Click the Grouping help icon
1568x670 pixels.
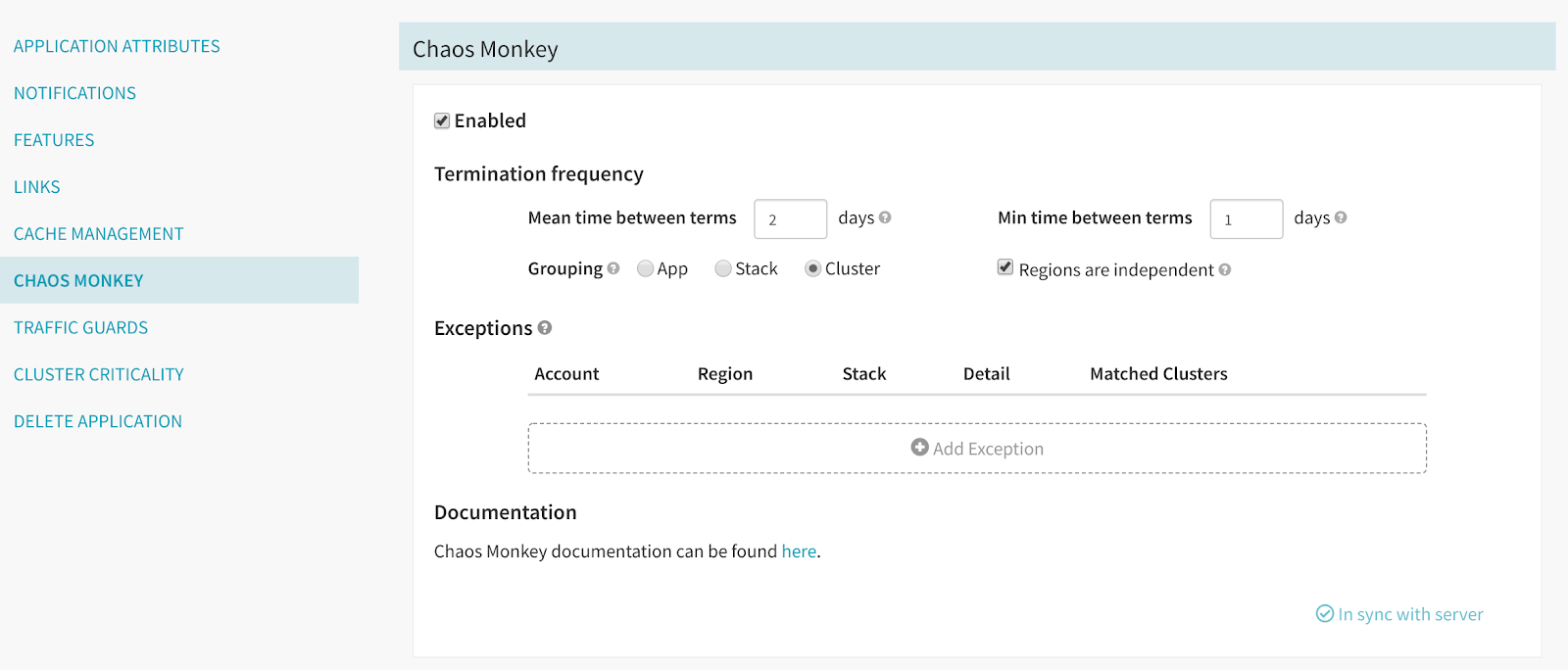click(x=613, y=268)
